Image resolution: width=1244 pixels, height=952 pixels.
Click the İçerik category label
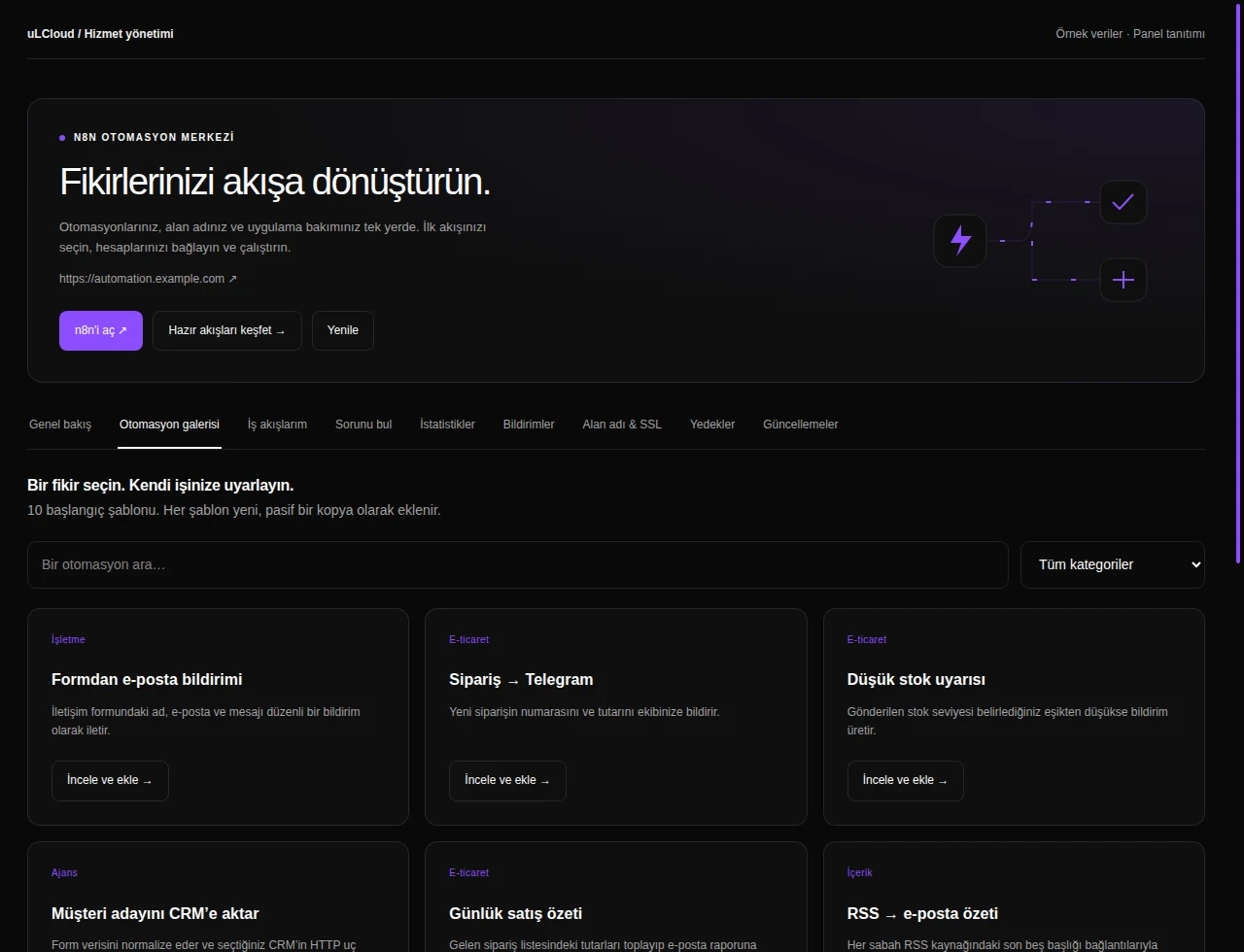(x=860, y=873)
